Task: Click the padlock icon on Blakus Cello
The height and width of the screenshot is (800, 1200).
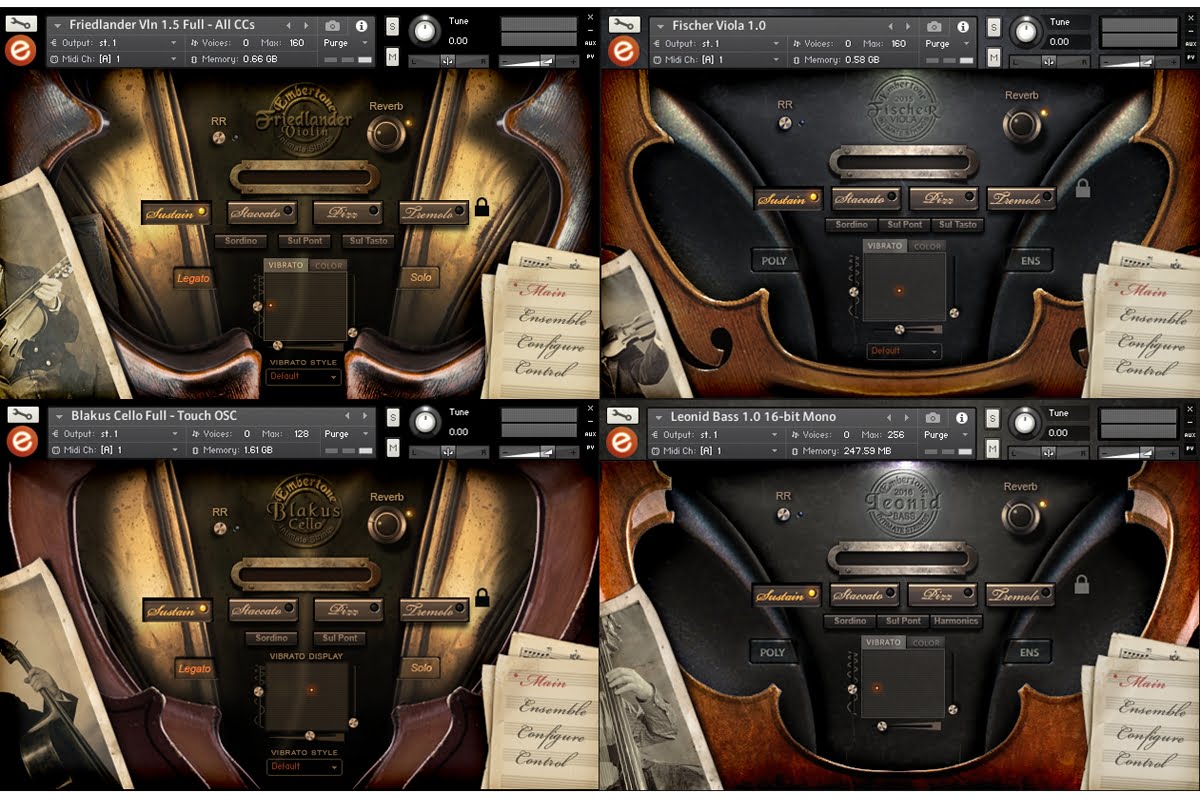Action: [x=482, y=597]
